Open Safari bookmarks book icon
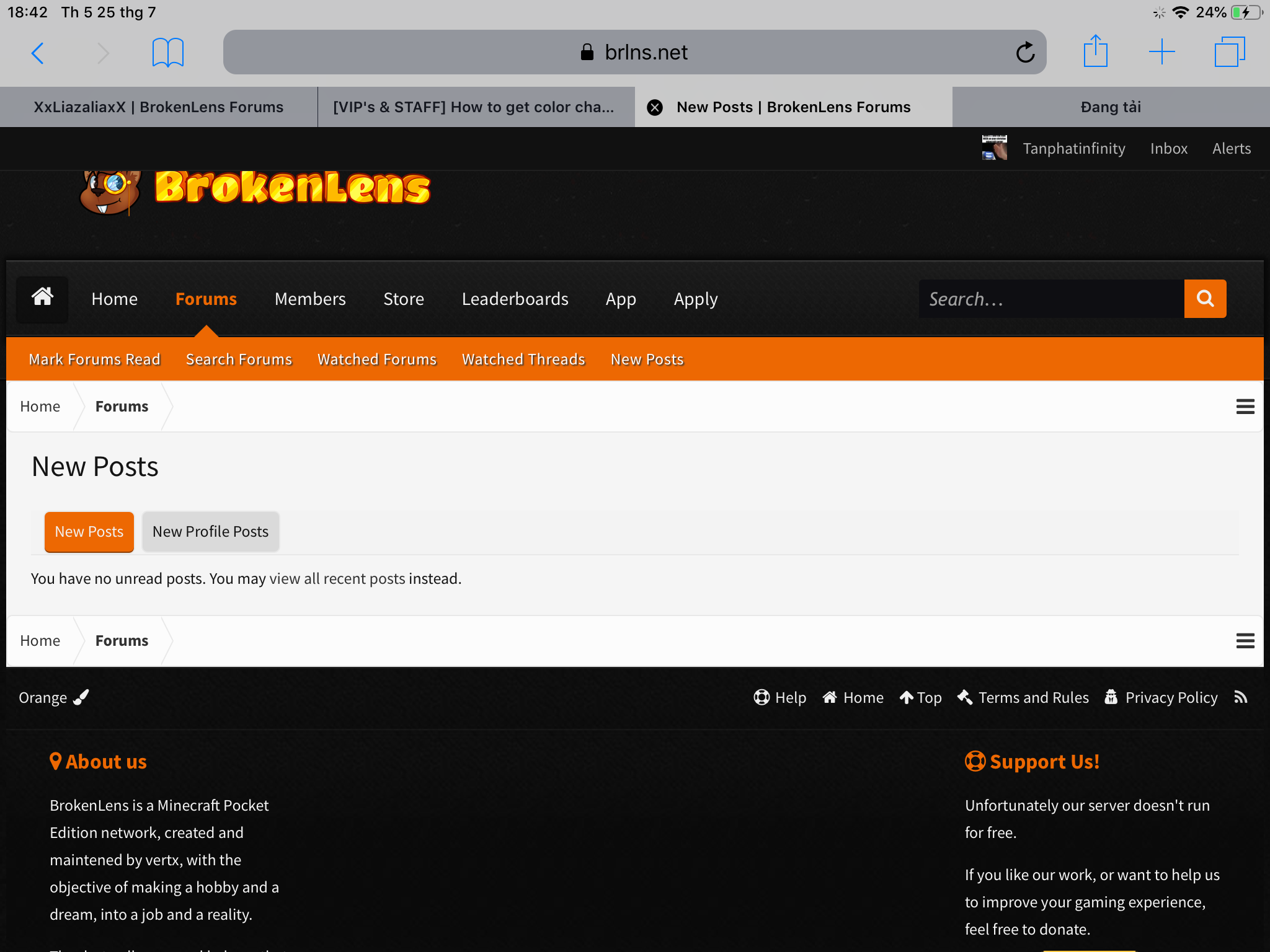This screenshot has height=952, width=1270. (x=168, y=53)
